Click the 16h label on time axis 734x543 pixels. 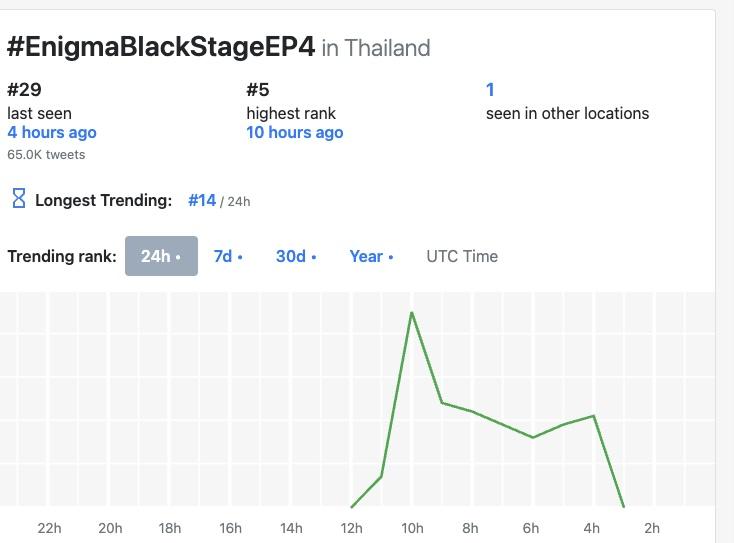click(230, 528)
